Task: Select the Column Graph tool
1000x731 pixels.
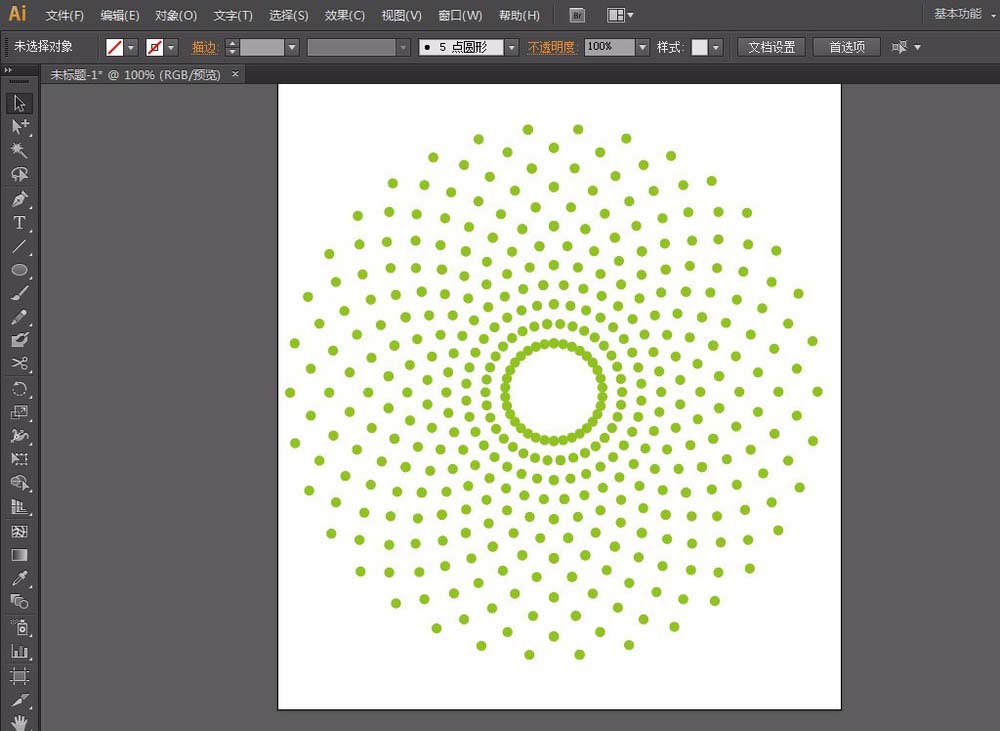Action: point(19,651)
